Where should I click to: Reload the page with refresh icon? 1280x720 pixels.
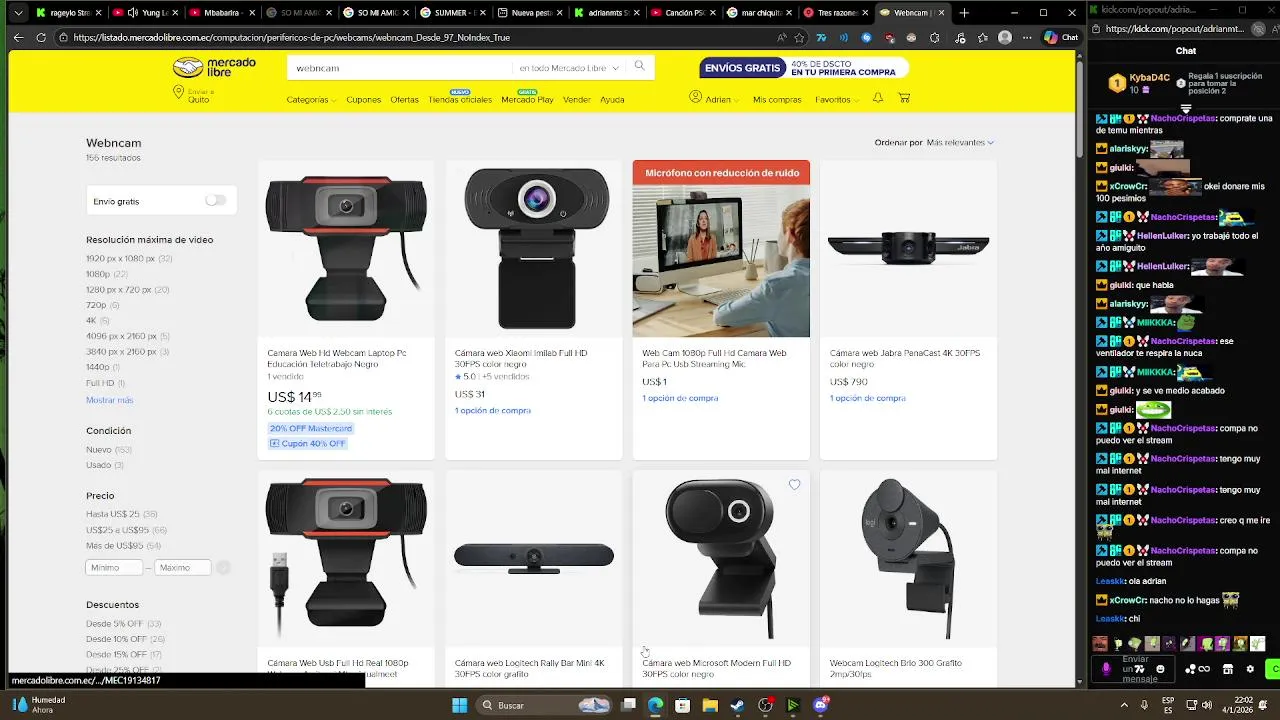(41, 37)
